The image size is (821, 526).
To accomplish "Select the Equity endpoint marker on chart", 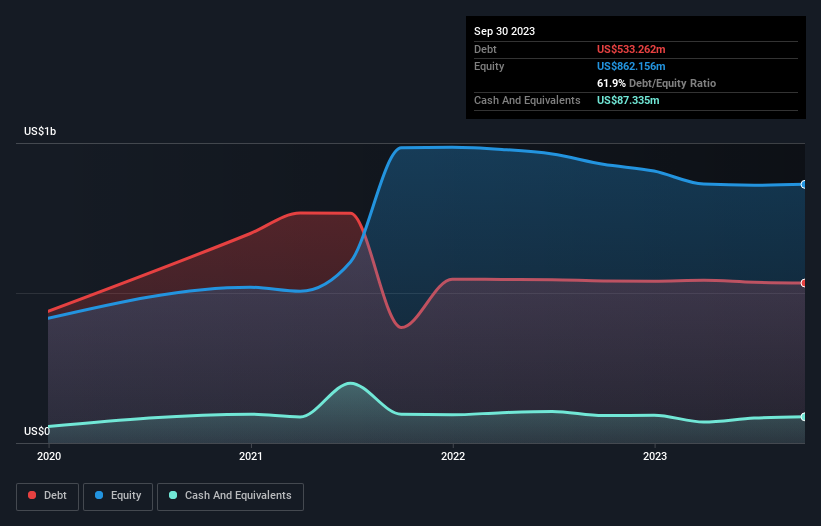I will click(x=804, y=184).
